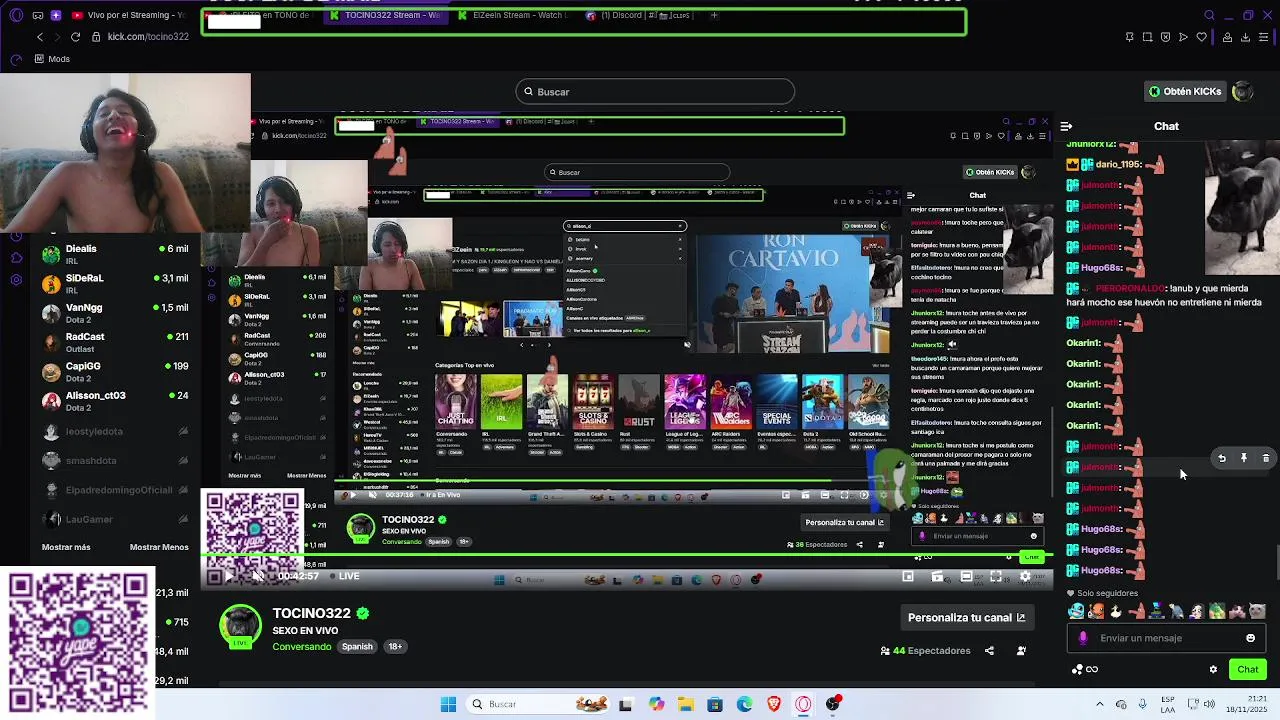Collapse the chat panel with arrow icon
The width and height of the screenshot is (1280, 720).
[1066, 126]
